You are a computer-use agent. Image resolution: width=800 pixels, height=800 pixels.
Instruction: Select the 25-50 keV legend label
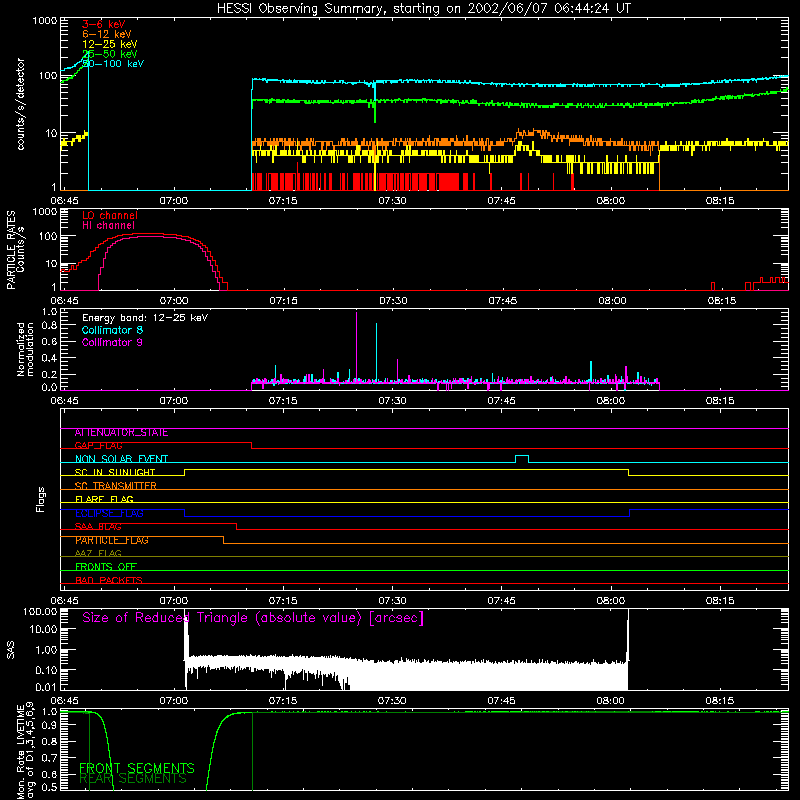(x=110, y=54)
